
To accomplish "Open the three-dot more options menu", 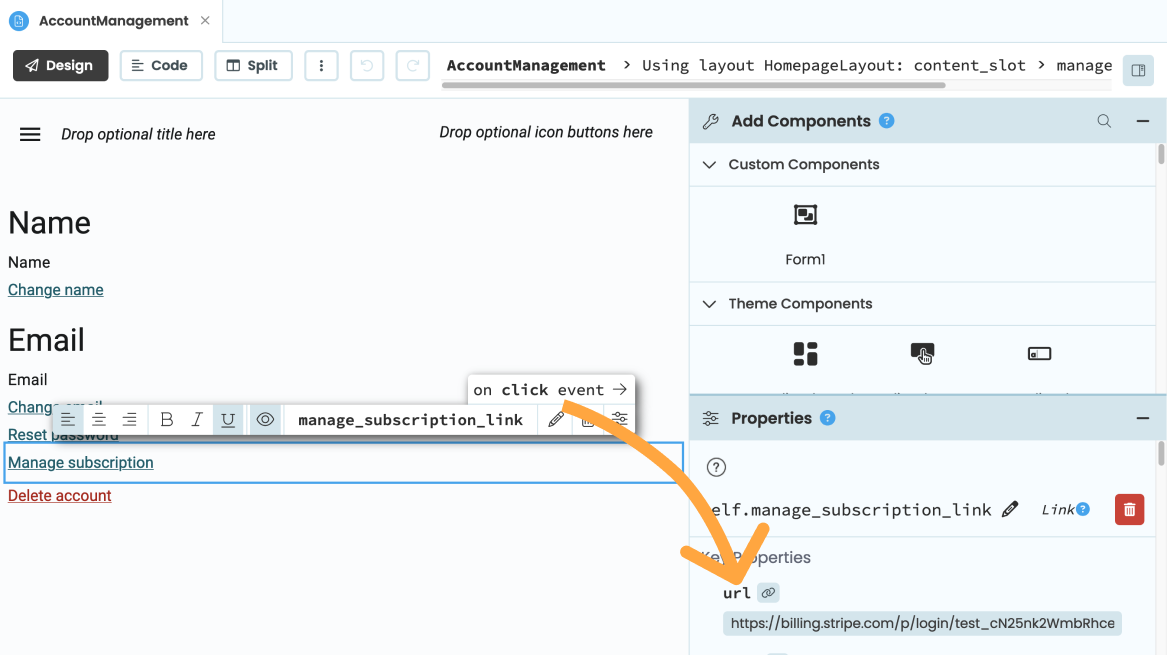I will click(x=321, y=66).
